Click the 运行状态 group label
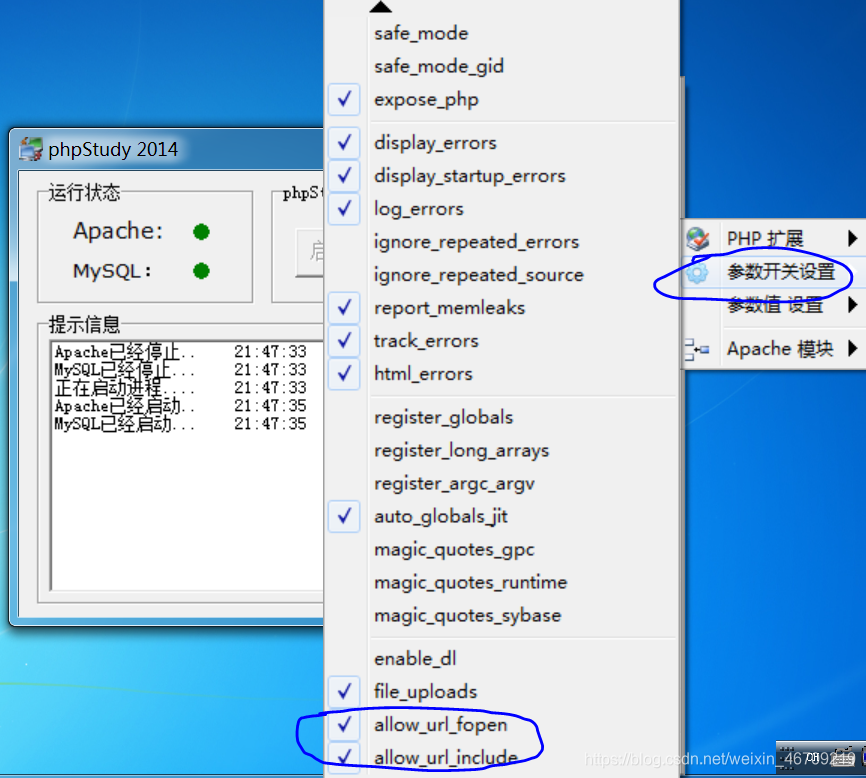 84,192
